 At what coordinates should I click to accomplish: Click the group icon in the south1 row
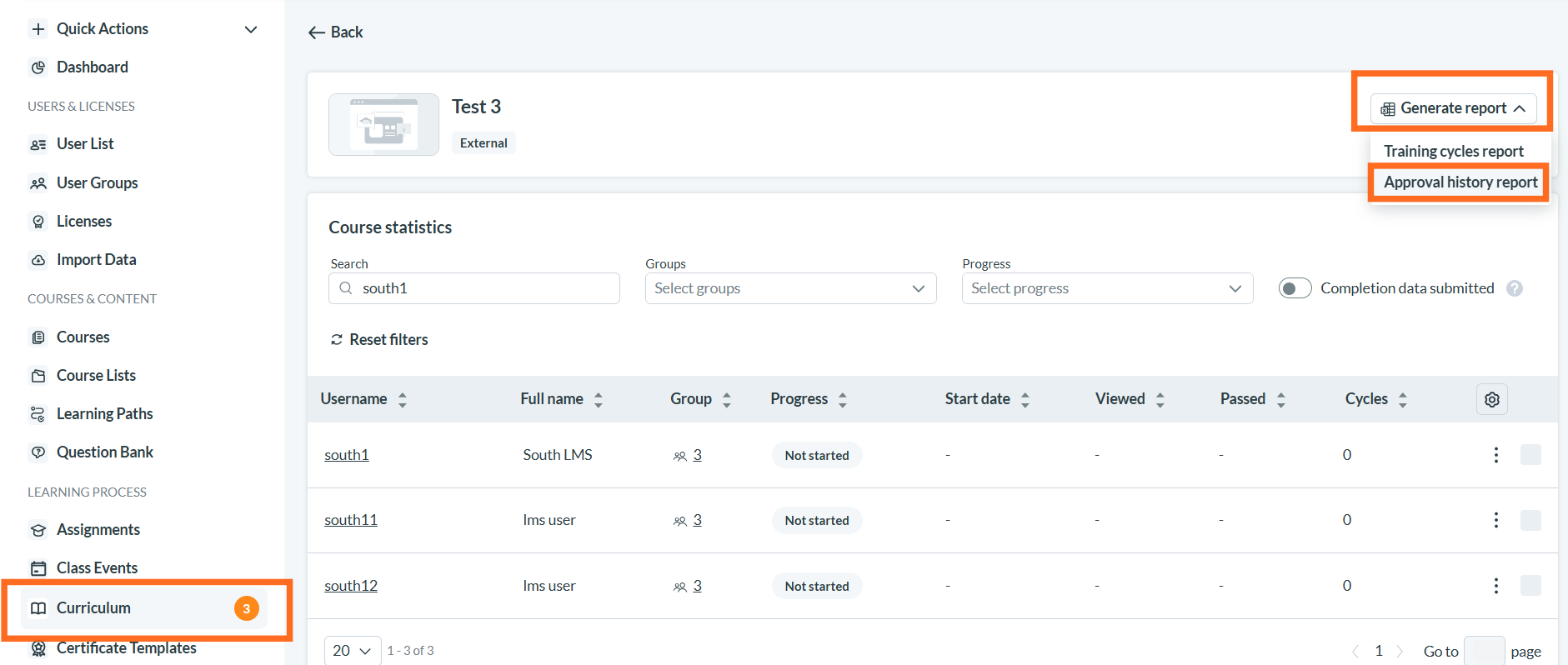coord(680,456)
